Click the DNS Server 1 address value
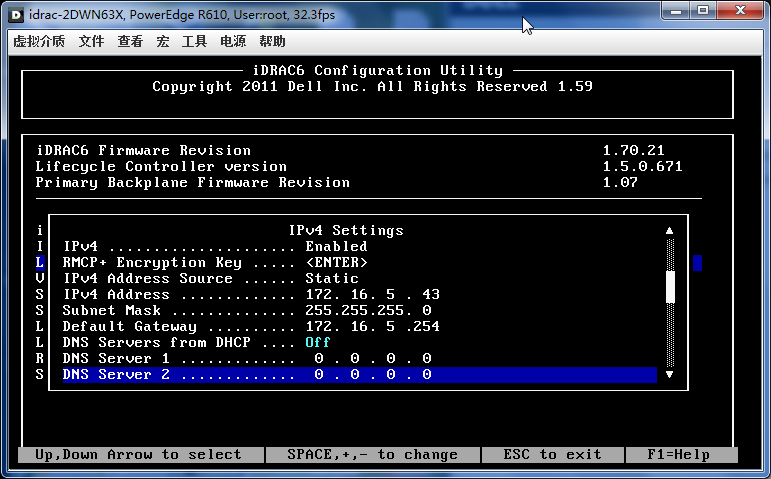Image resolution: width=771 pixels, height=479 pixels. (x=373, y=359)
